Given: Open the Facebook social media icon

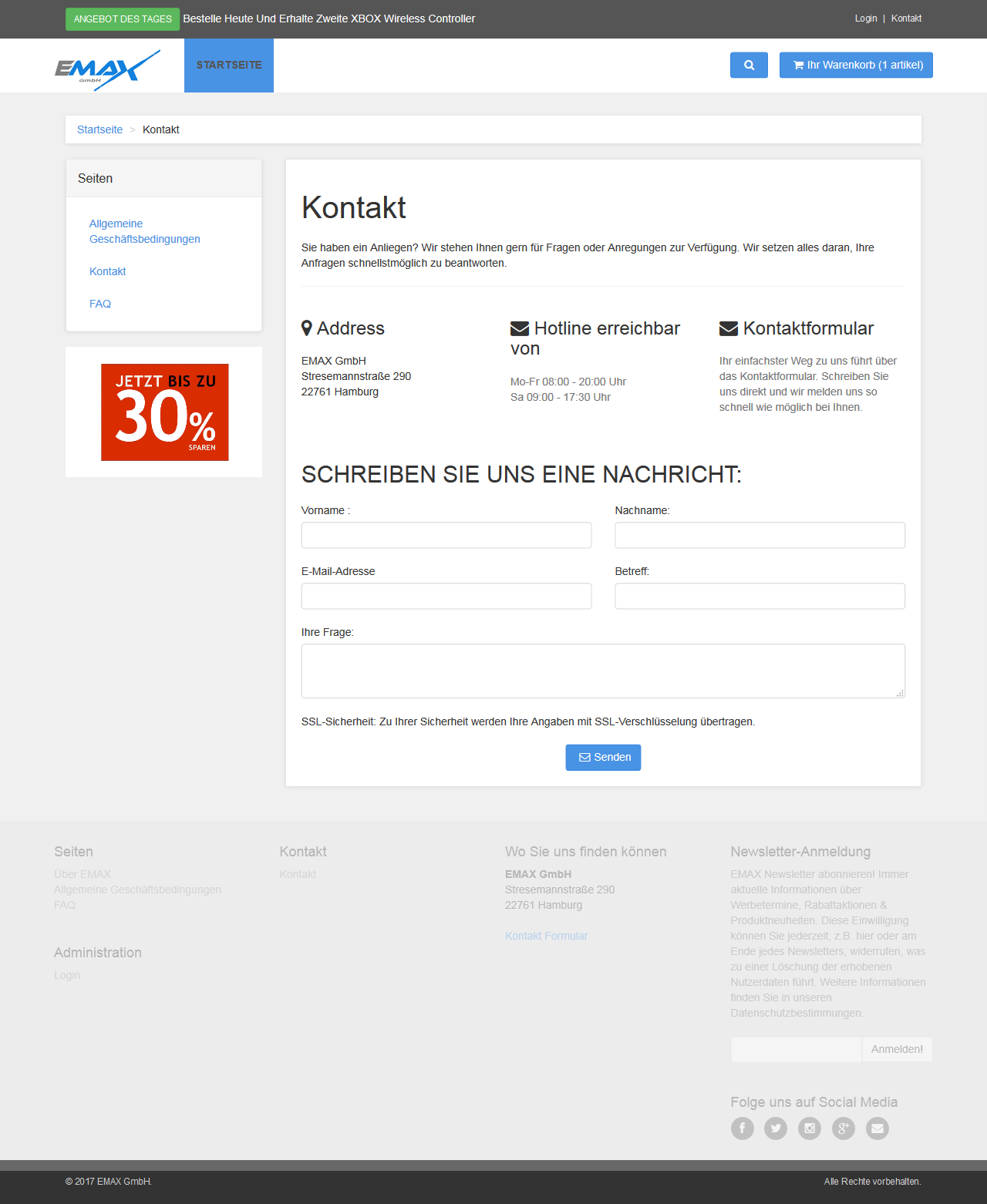Looking at the screenshot, I should [742, 1128].
